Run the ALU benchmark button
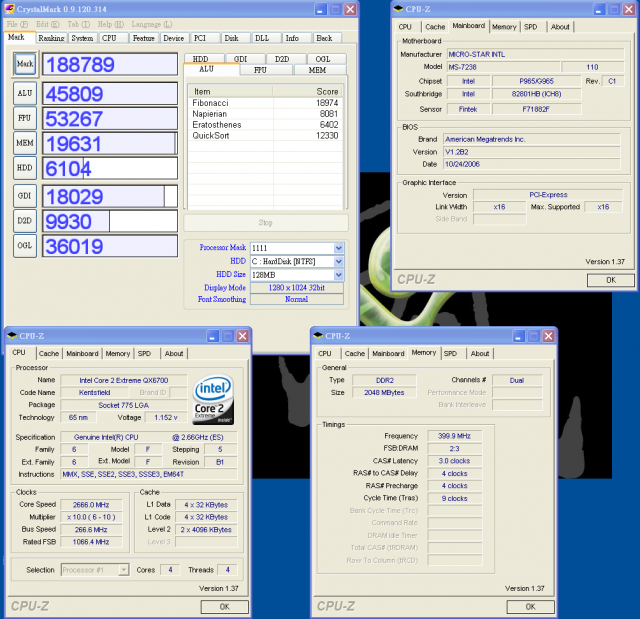 pyautogui.click(x=25, y=93)
